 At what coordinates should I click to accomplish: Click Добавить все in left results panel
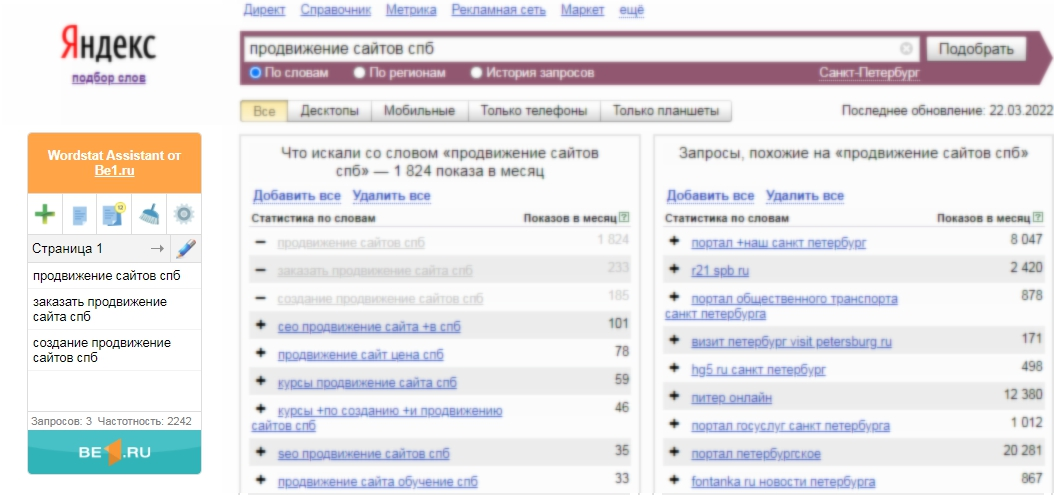pos(297,196)
